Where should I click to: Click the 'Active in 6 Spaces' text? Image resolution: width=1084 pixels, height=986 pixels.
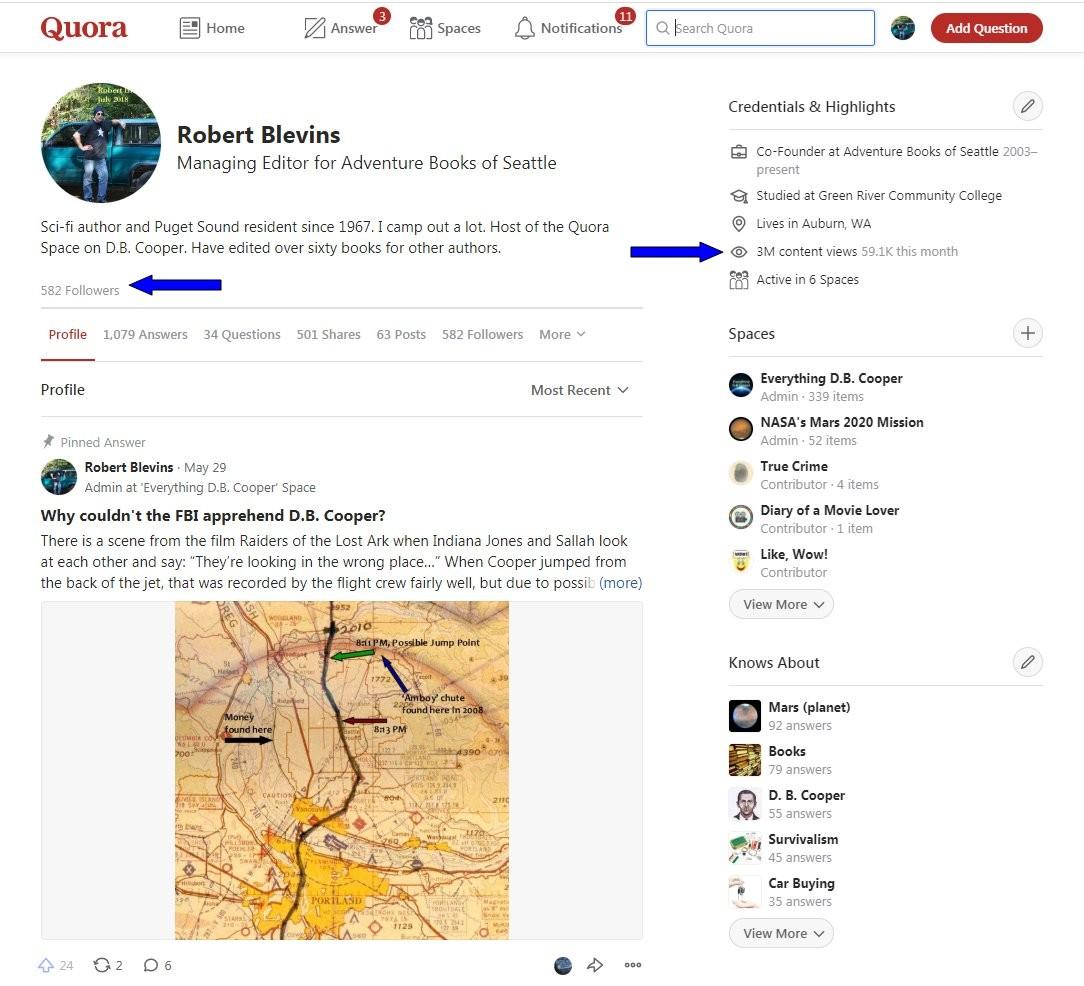(807, 279)
